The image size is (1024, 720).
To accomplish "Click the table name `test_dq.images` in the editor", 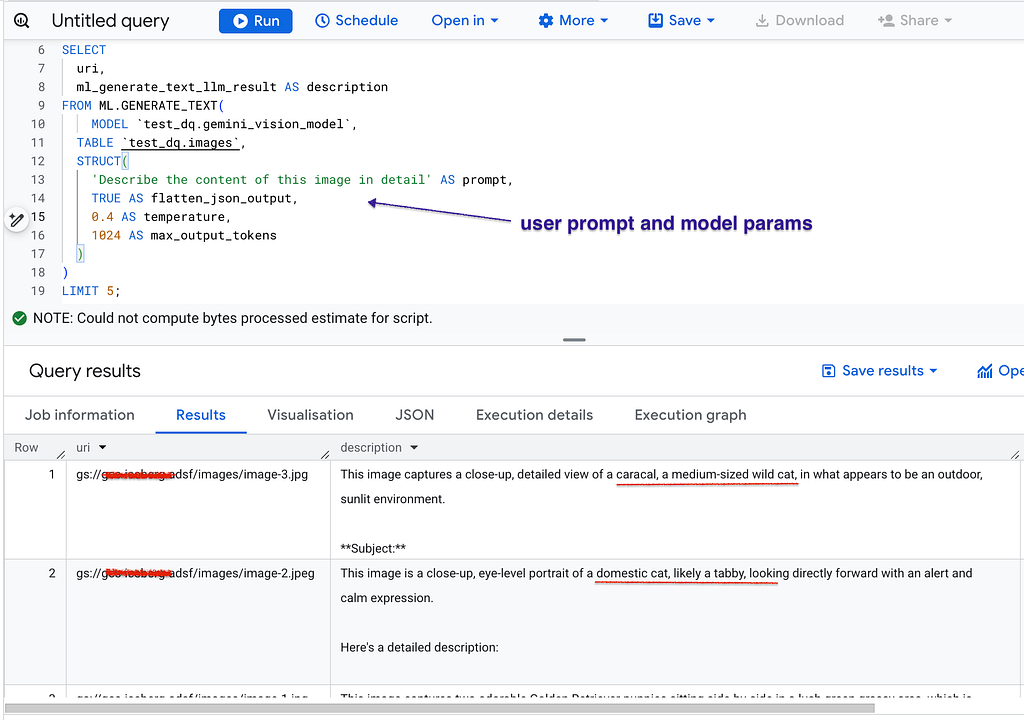I will 181,142.
